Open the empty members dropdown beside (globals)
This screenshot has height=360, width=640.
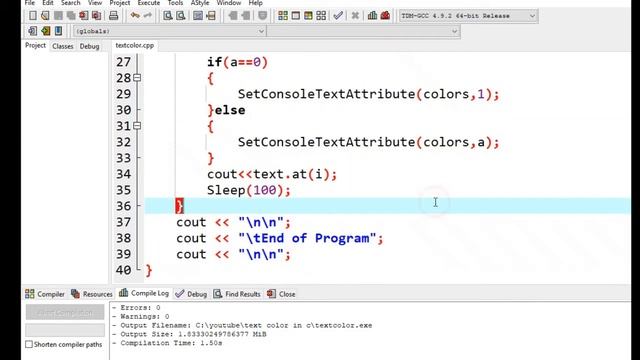[x=363, y=31]
